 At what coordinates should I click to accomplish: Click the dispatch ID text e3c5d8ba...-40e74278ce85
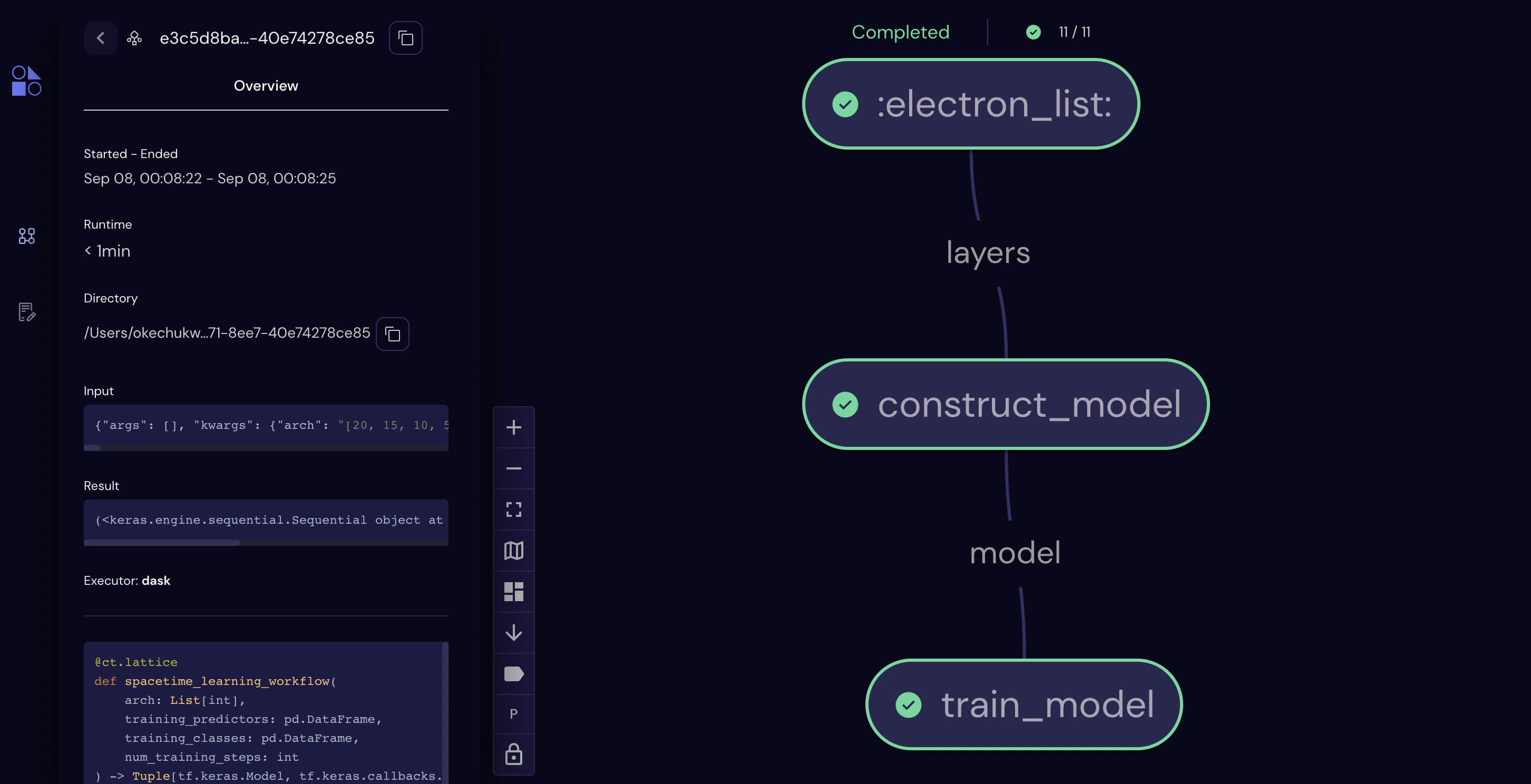267,38
